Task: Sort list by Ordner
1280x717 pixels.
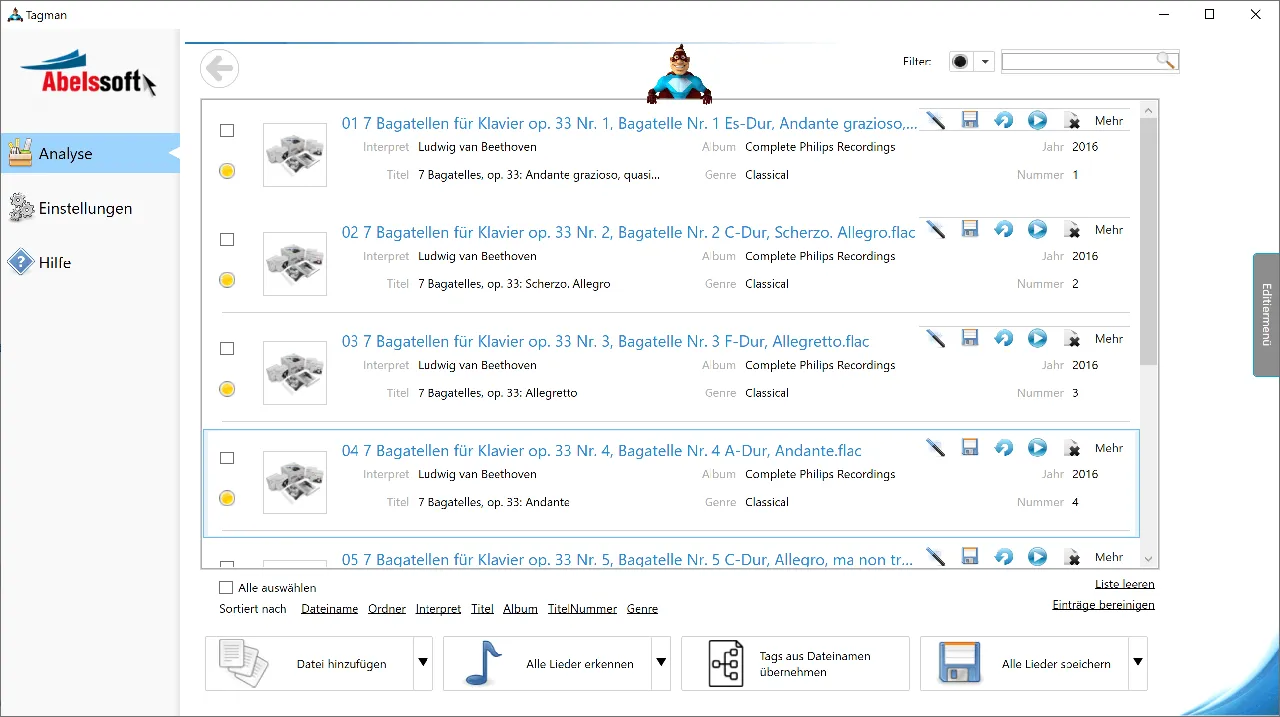Action: coord(387,608)
